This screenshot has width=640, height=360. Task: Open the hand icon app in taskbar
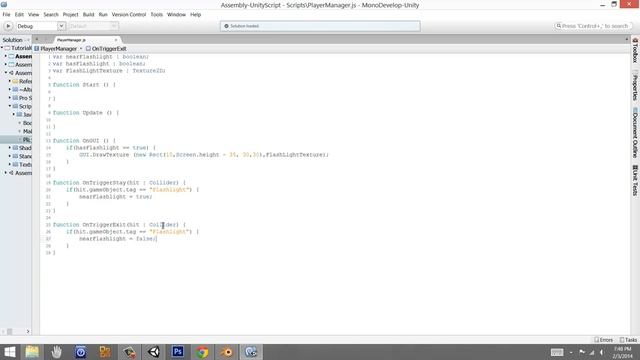[x=56, y=352]
